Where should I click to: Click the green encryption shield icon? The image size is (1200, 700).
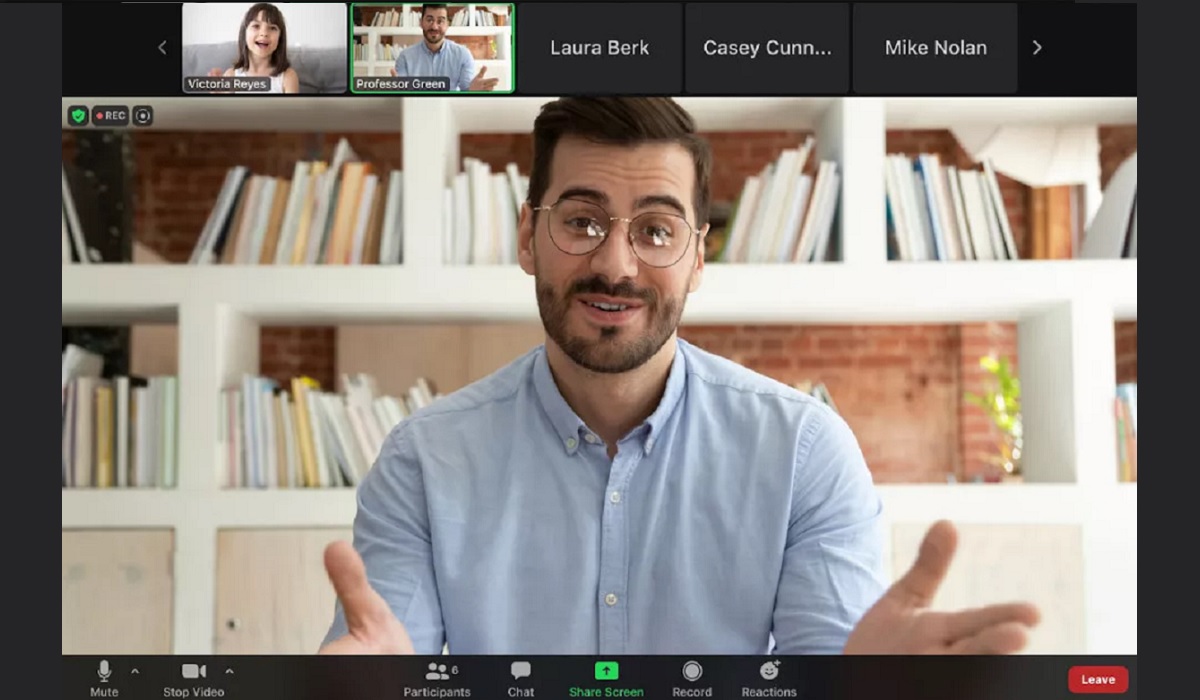click(x=78, y=116)
